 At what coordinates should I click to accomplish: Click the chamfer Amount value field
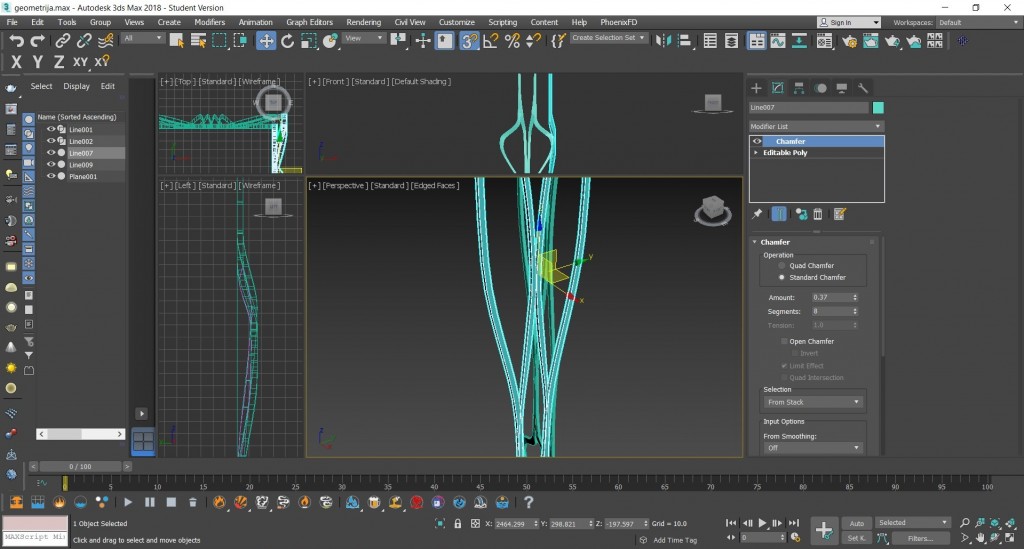tap(830, 297)
